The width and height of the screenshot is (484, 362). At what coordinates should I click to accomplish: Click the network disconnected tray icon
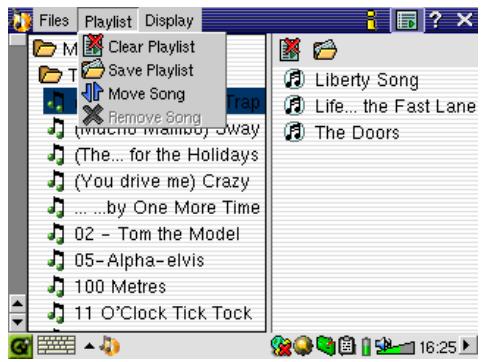coord(281,346)
